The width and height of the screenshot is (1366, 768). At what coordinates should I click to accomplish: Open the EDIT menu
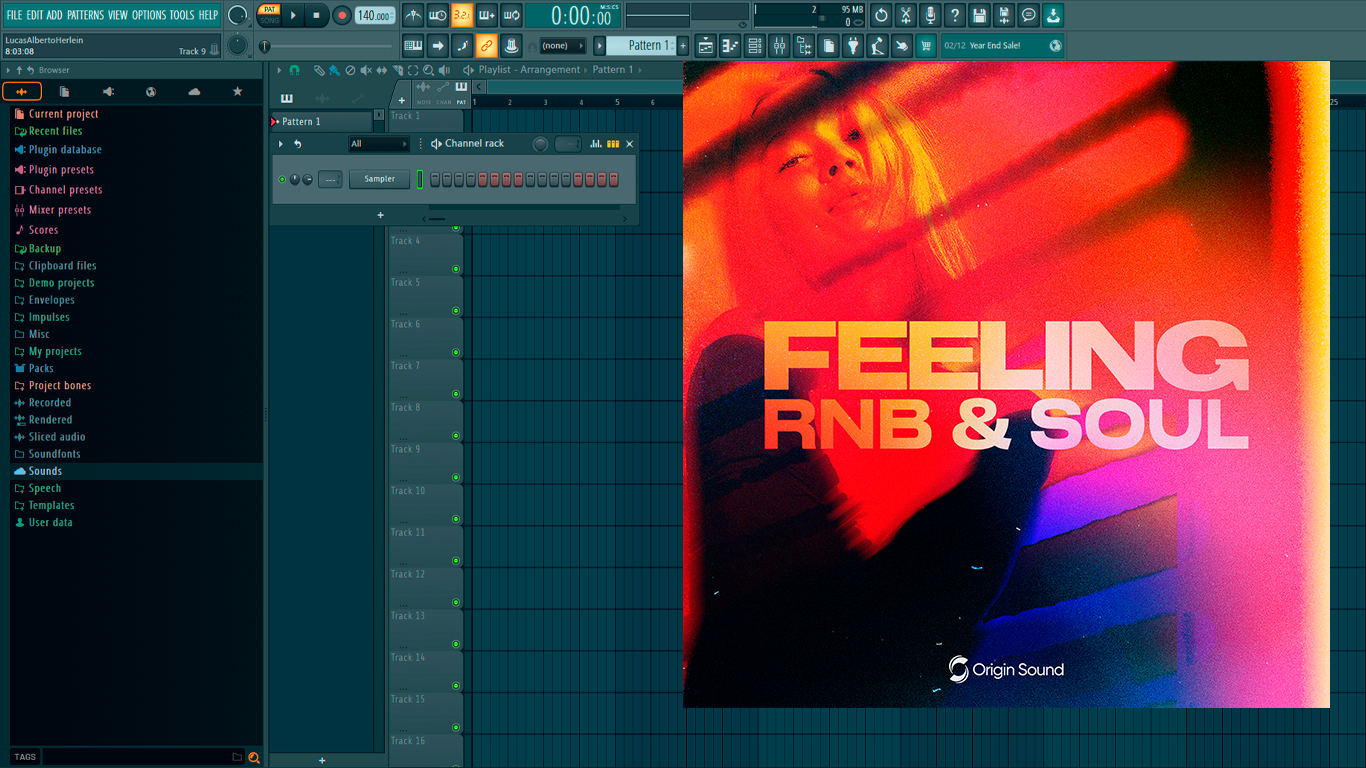35,15
